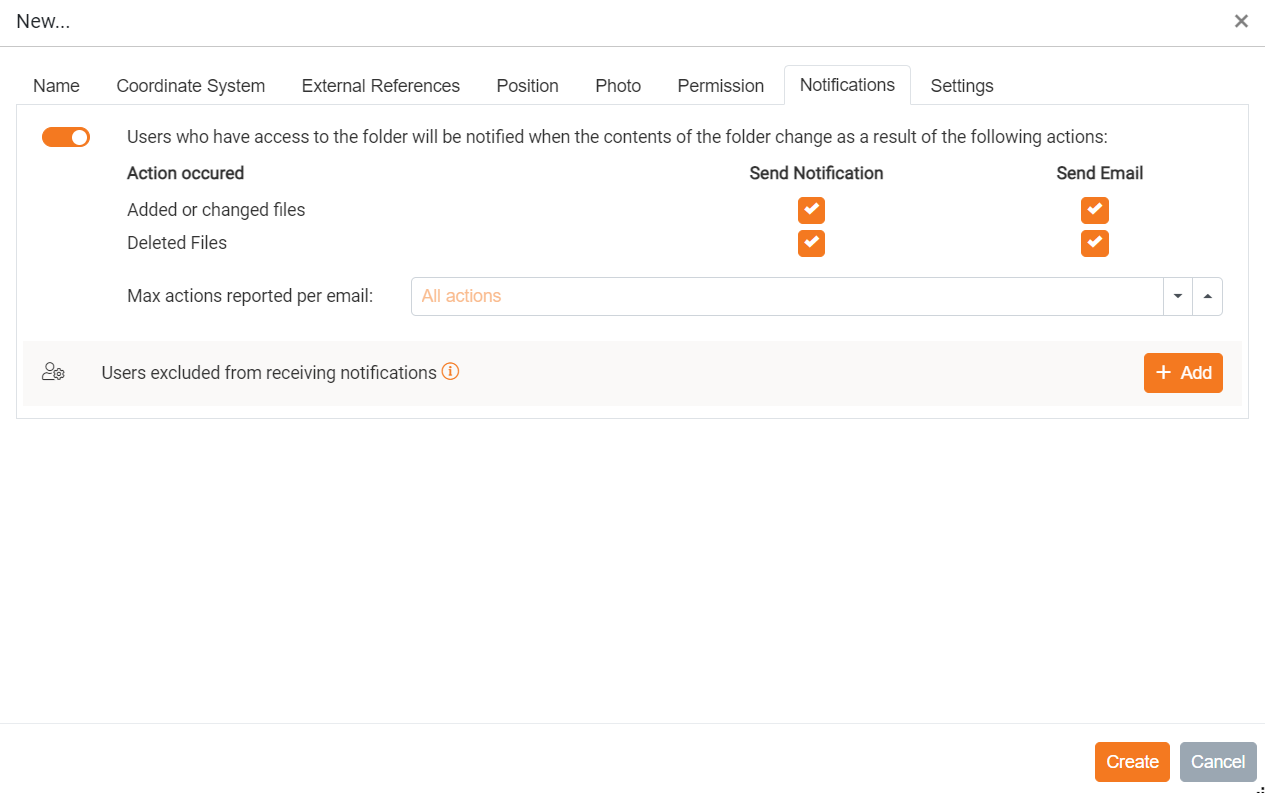Uncheck Send Notification for Deleted Files
The width and height of the screenshot is (1265, 793).
click(811, 243)
